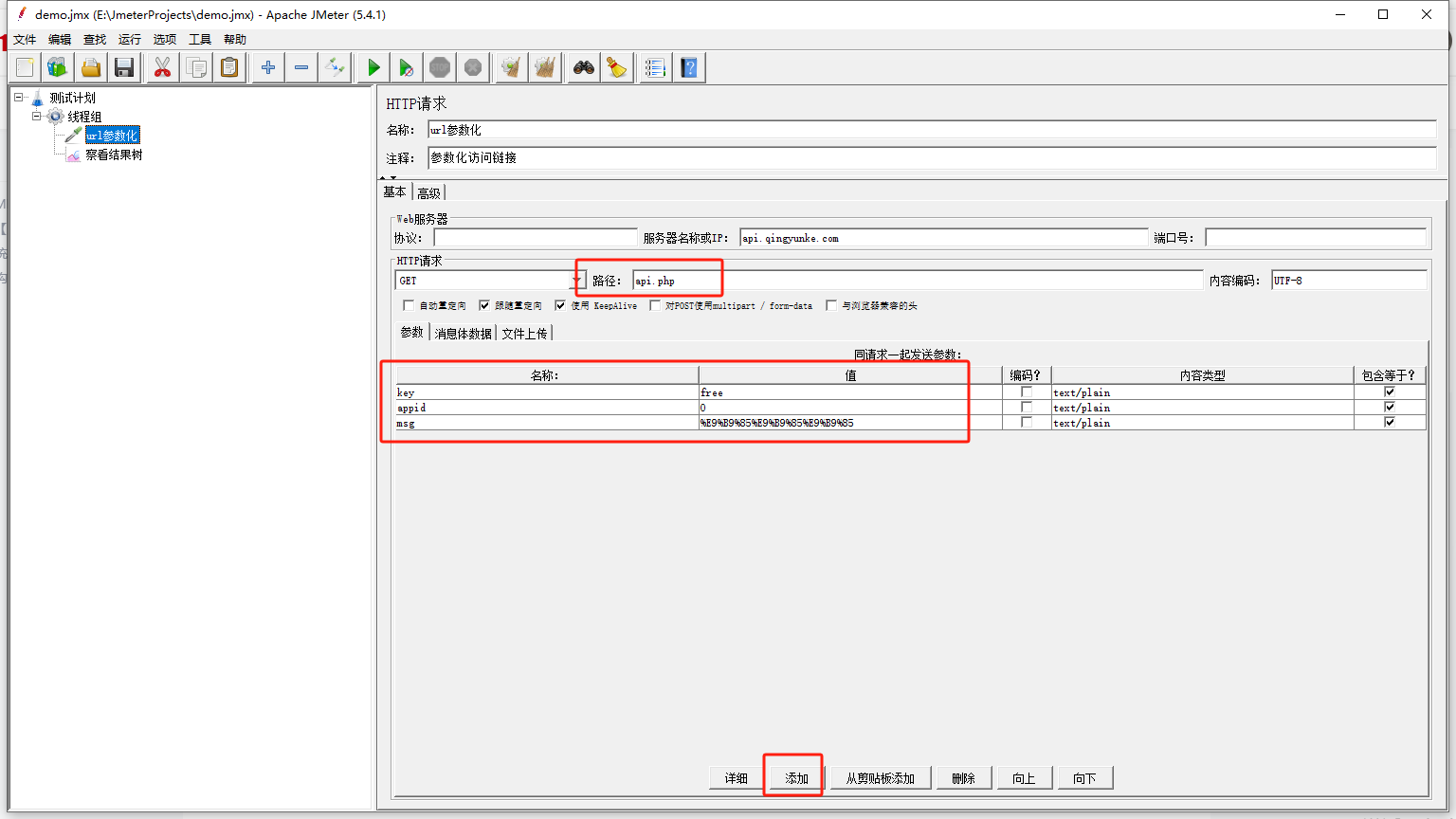This screenshot has width=1456, height=819.
Task: Toggle the 使用 KeepAlive checkbox
Action: (560, 305)
